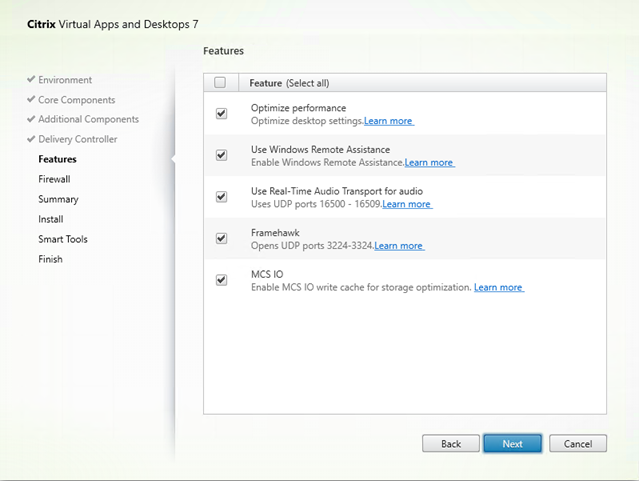Open Learn more for Real-Time Audio Transport

(x=407, y=204)
